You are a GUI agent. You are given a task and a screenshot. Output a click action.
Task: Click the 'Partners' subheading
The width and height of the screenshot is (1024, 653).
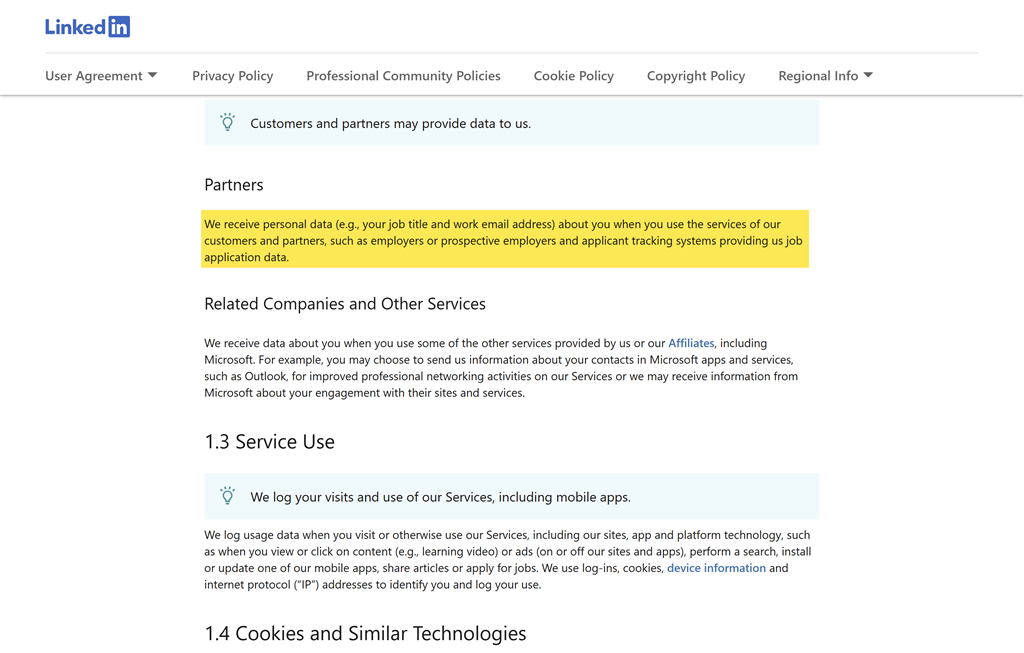tap(234, 185)
